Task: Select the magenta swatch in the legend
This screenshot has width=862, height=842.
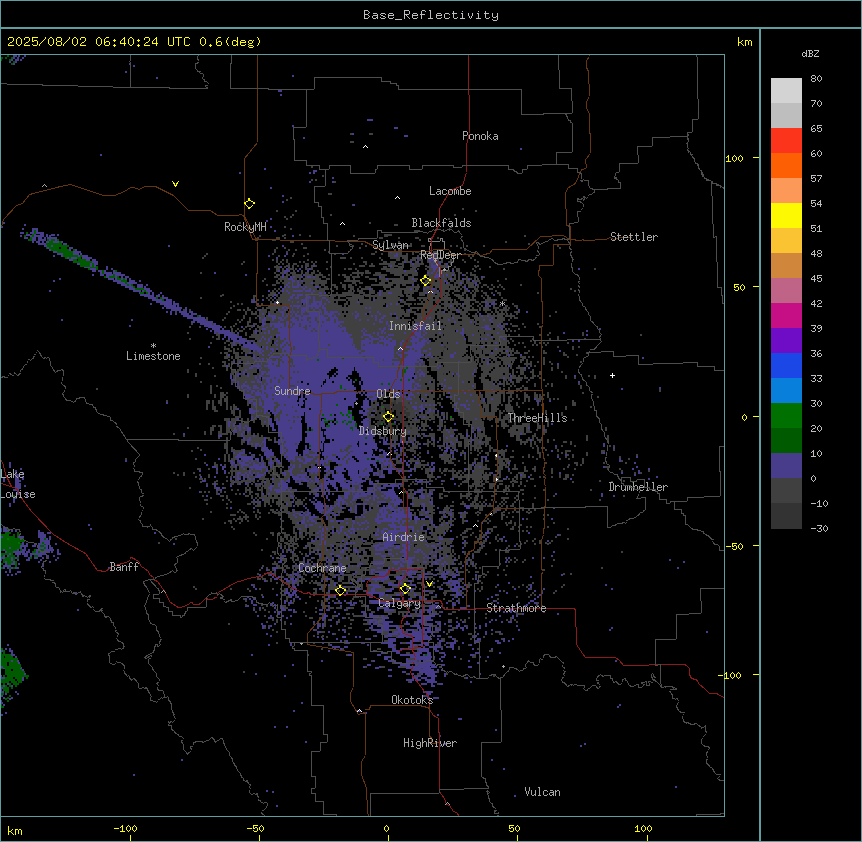Action: point(786,315)
